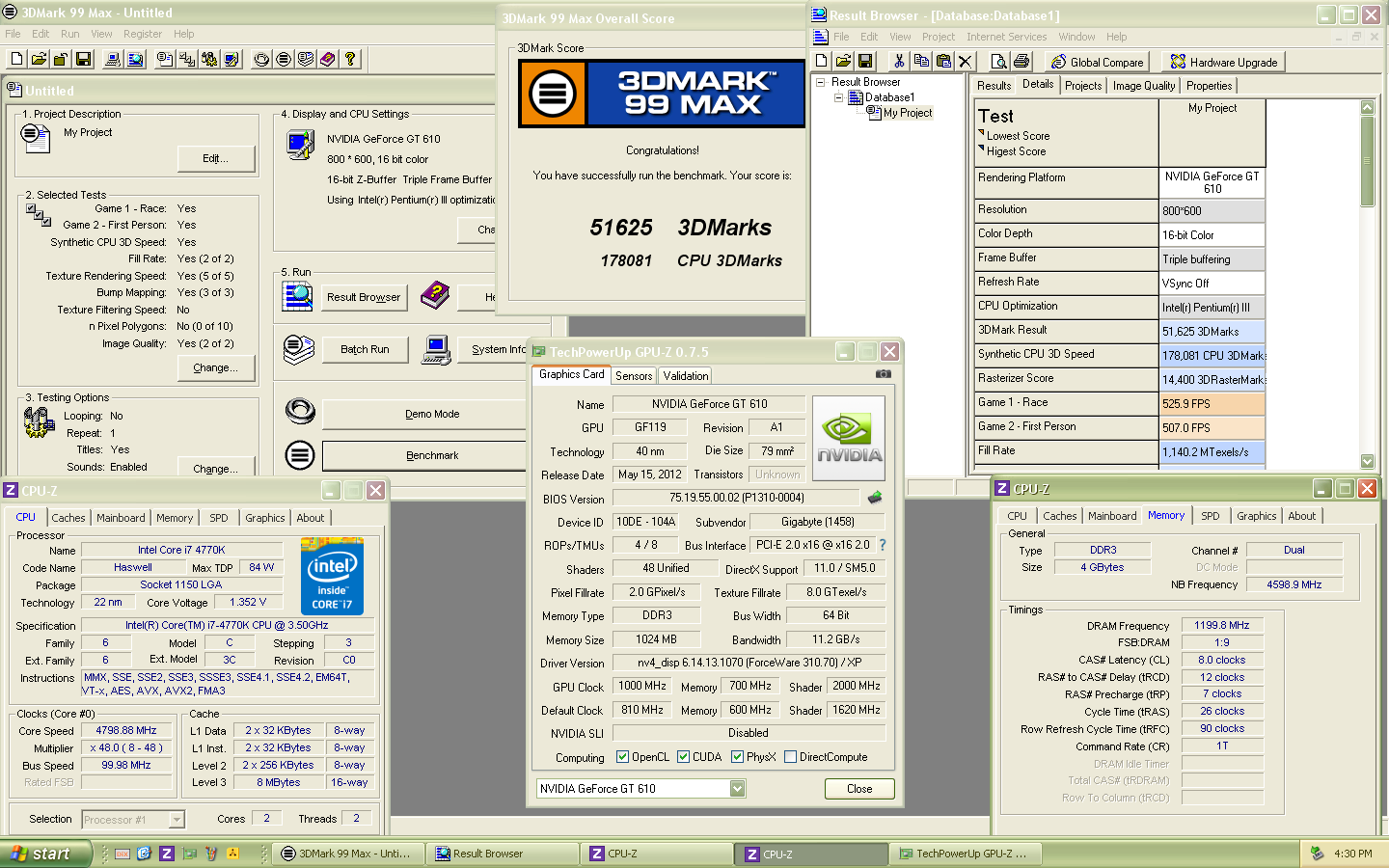The height and width of the screenshot is (868, 1389).
Task: Click Close button in GPU-Z
Action: point(859,789)
